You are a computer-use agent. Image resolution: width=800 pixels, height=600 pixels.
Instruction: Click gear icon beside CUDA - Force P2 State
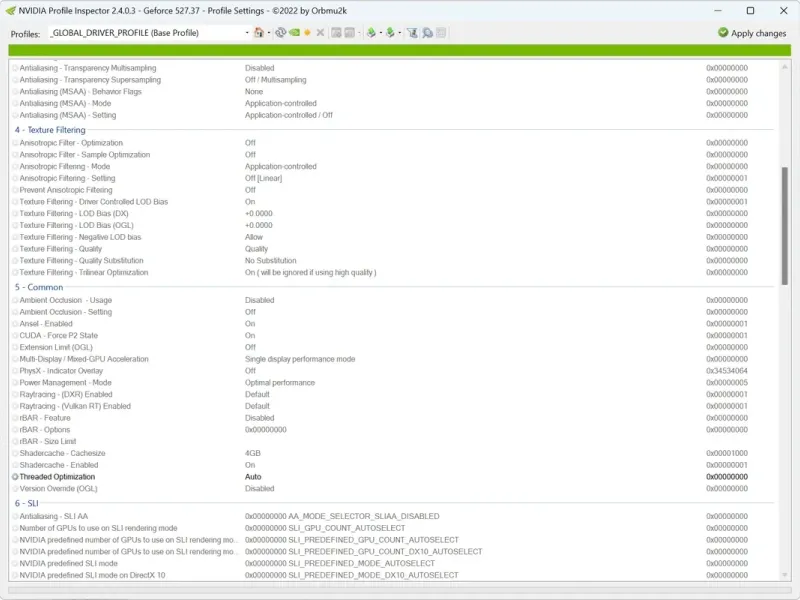pyautogui.click(x=15, y=336)
